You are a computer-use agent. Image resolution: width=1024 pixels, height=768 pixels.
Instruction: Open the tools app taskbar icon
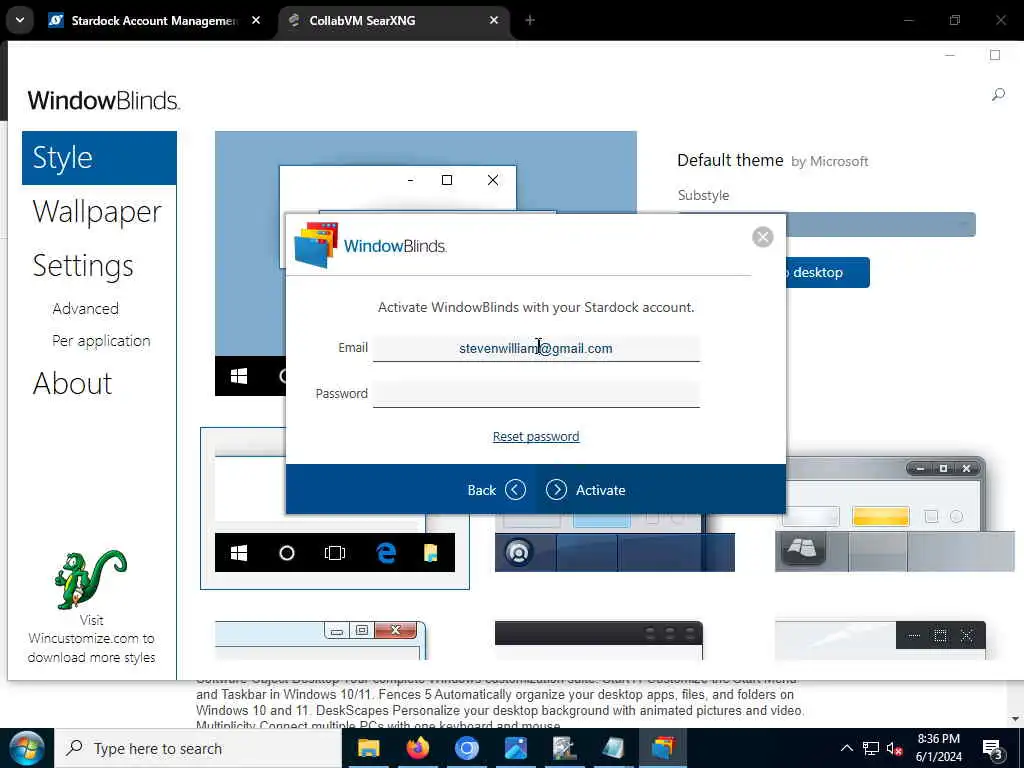564,748
